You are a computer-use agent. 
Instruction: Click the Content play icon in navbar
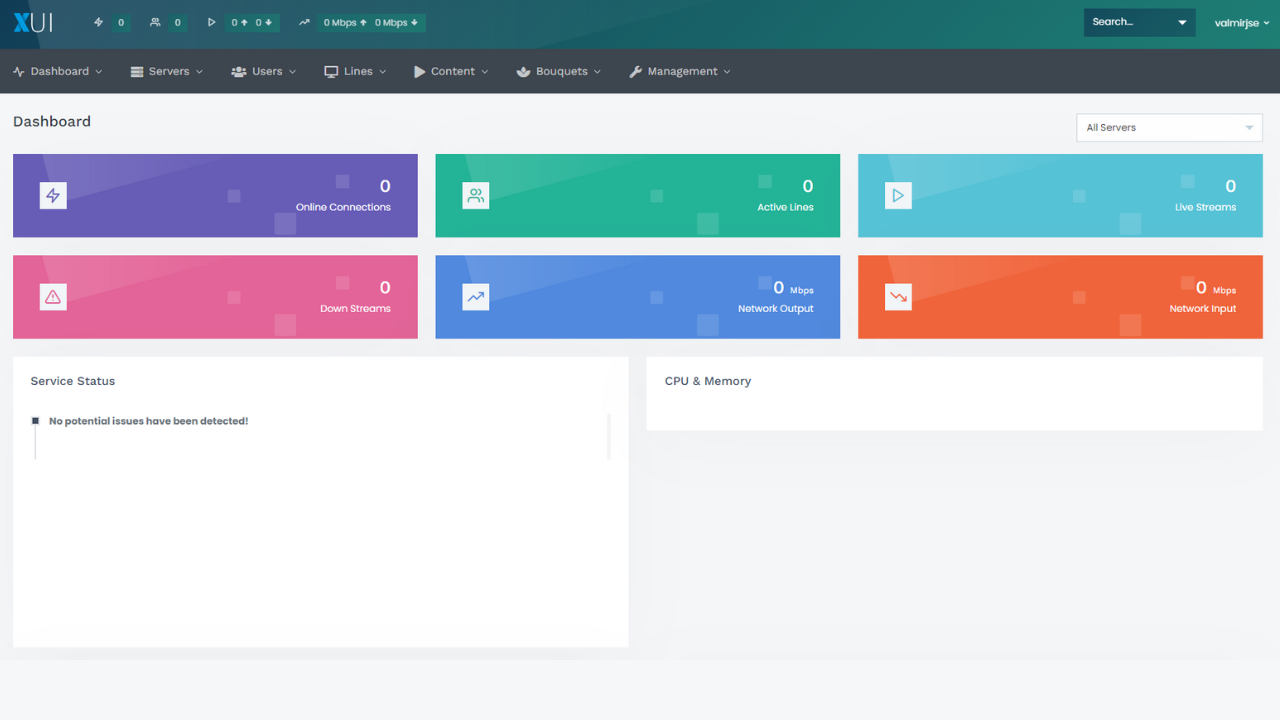[x=420, y=72]
